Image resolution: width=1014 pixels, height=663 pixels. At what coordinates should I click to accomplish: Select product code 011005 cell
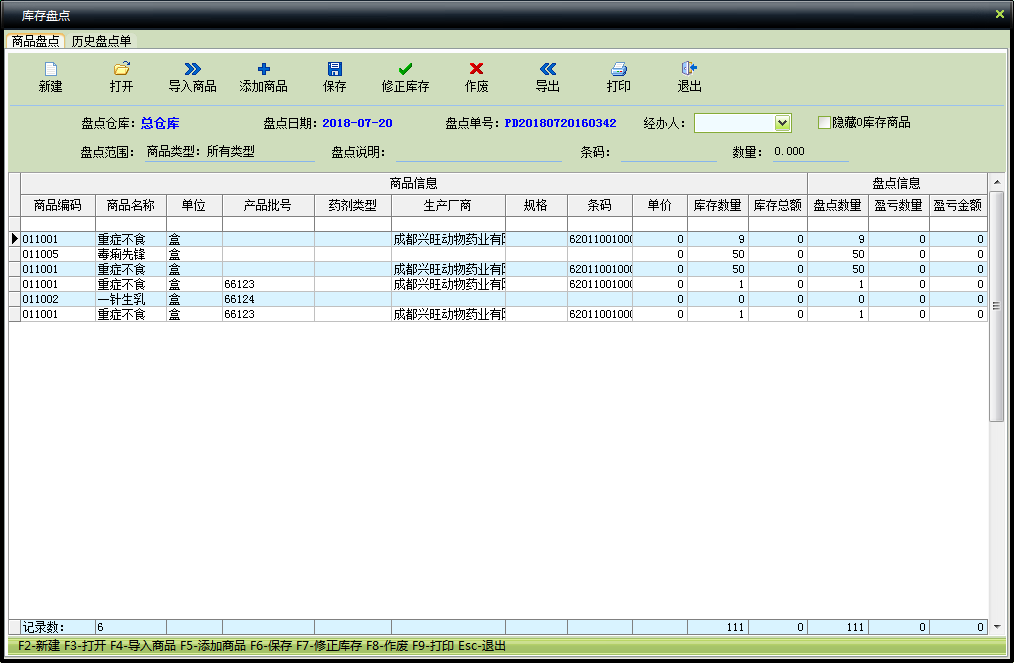coord(58,254)
